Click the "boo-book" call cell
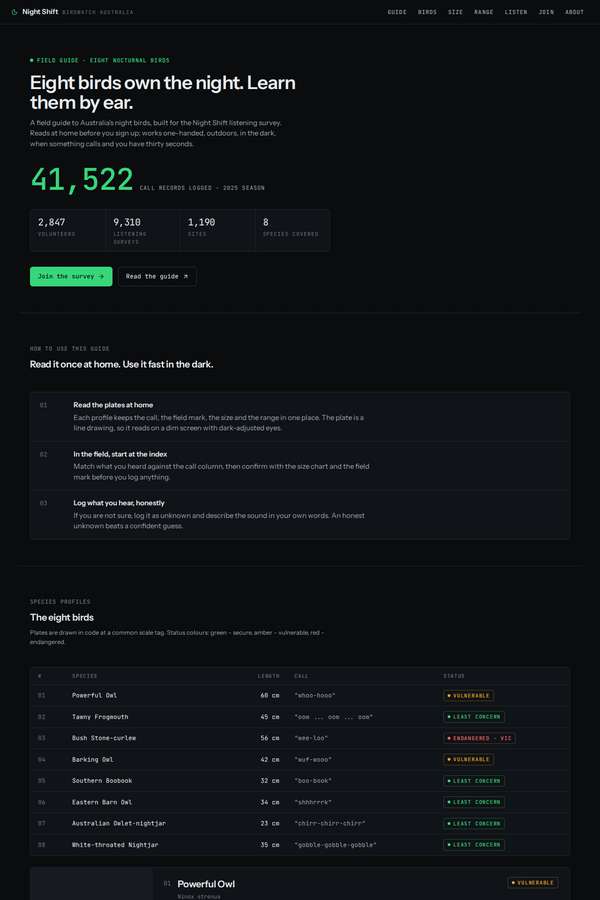Screen dimensions: 600x900 [313, 781]
